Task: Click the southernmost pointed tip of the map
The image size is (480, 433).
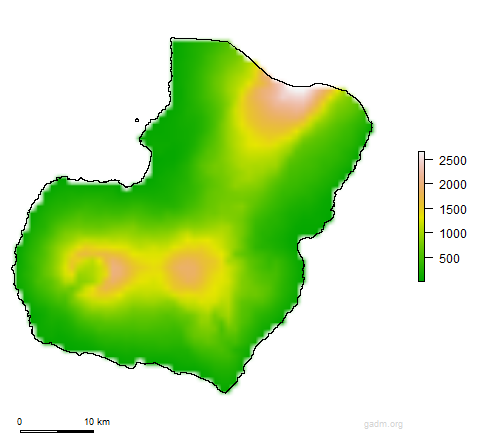Action: coord(225,392)
